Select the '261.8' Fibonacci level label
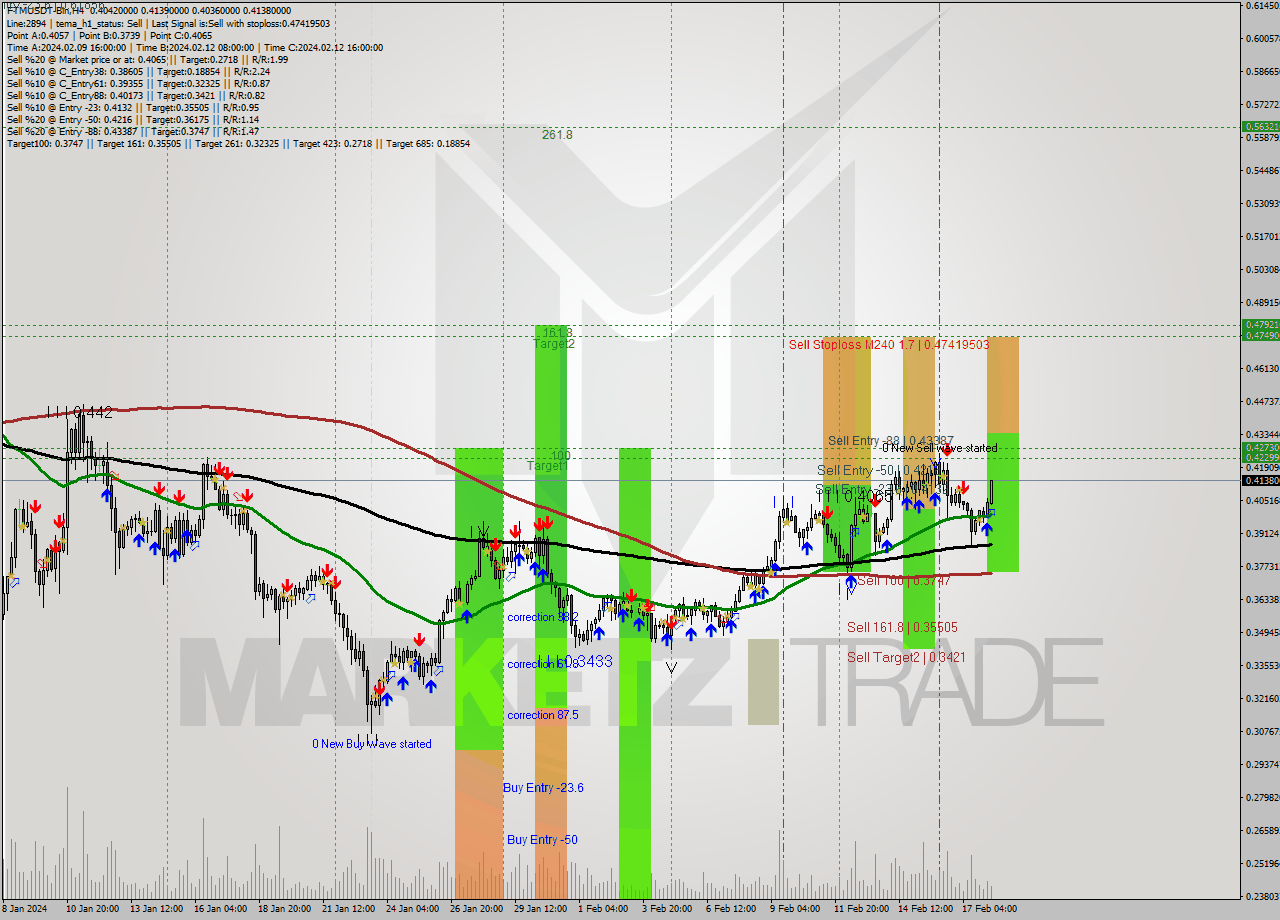This screenshot has width=1280, height=920. coord(557,134)
